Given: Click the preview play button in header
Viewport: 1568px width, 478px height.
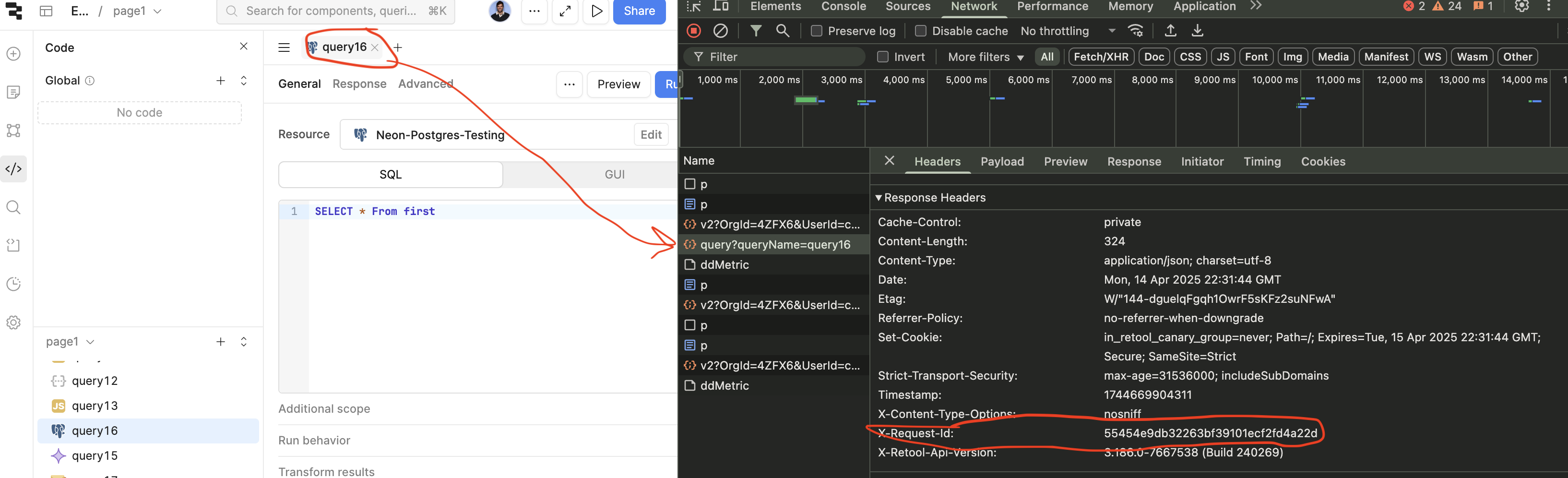Looking at the screenshot, I should coord(596,11).
